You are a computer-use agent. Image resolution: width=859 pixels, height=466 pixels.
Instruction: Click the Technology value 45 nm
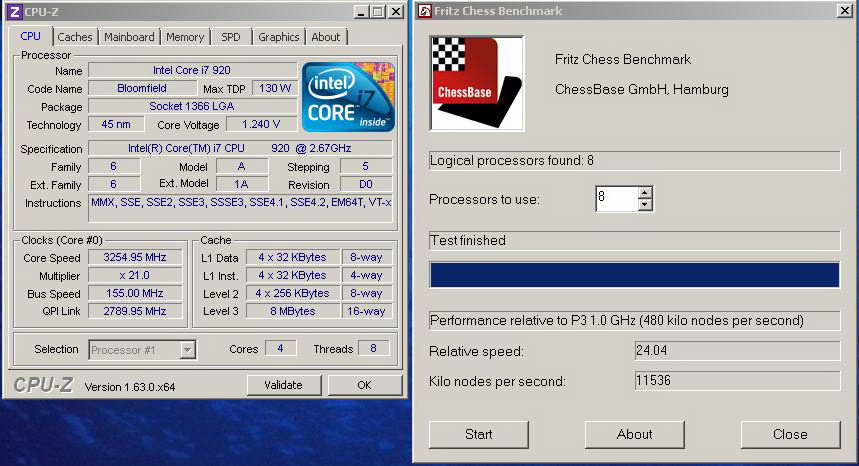[x=116, y=124]
